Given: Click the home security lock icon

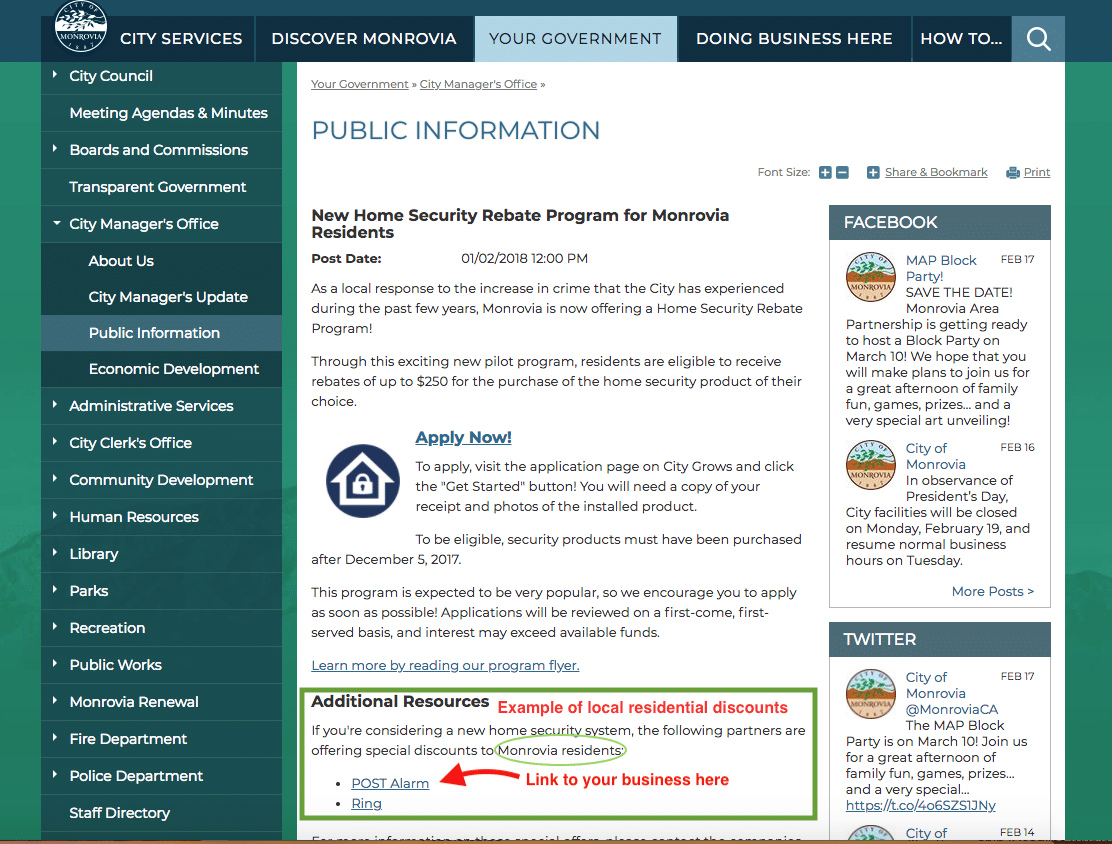Looking at the screenshot, I should (362, 481).
